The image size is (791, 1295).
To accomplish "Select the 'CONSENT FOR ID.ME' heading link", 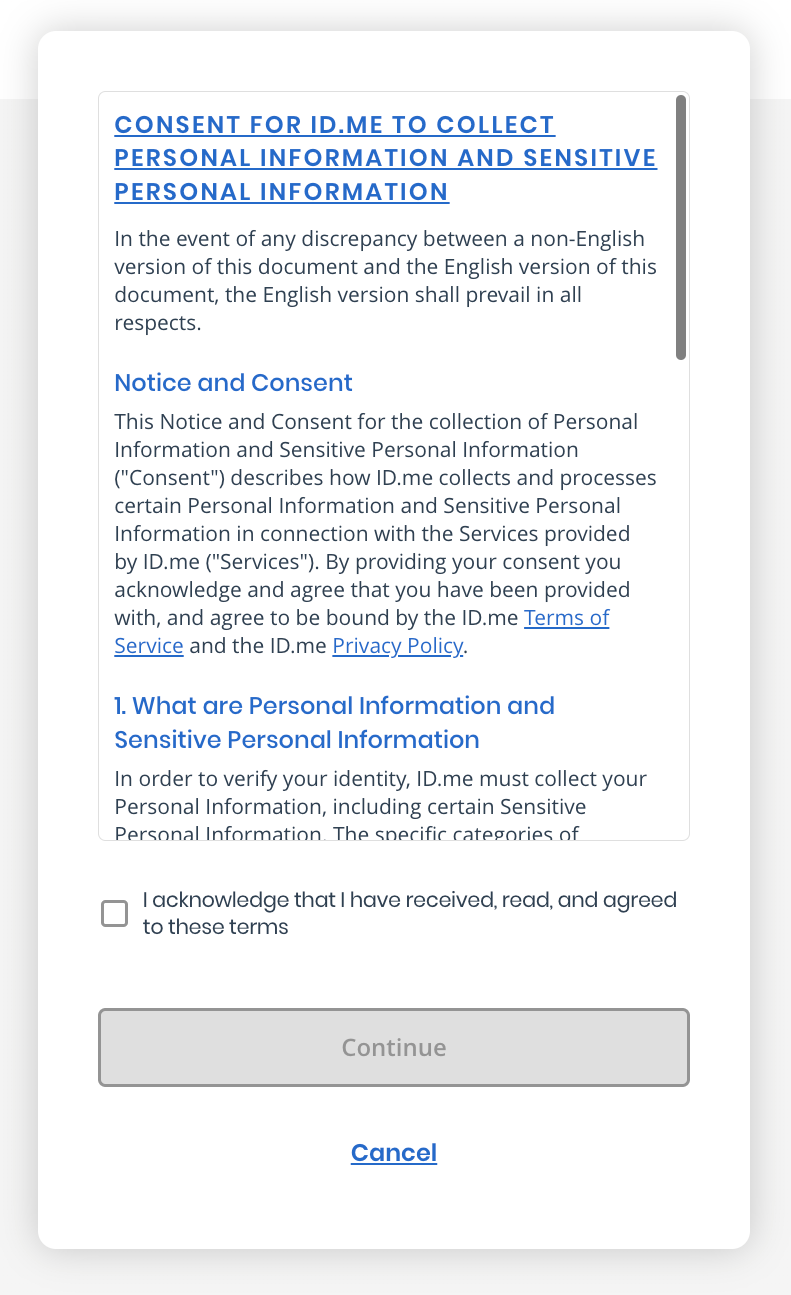I will (x=385, y=158).
